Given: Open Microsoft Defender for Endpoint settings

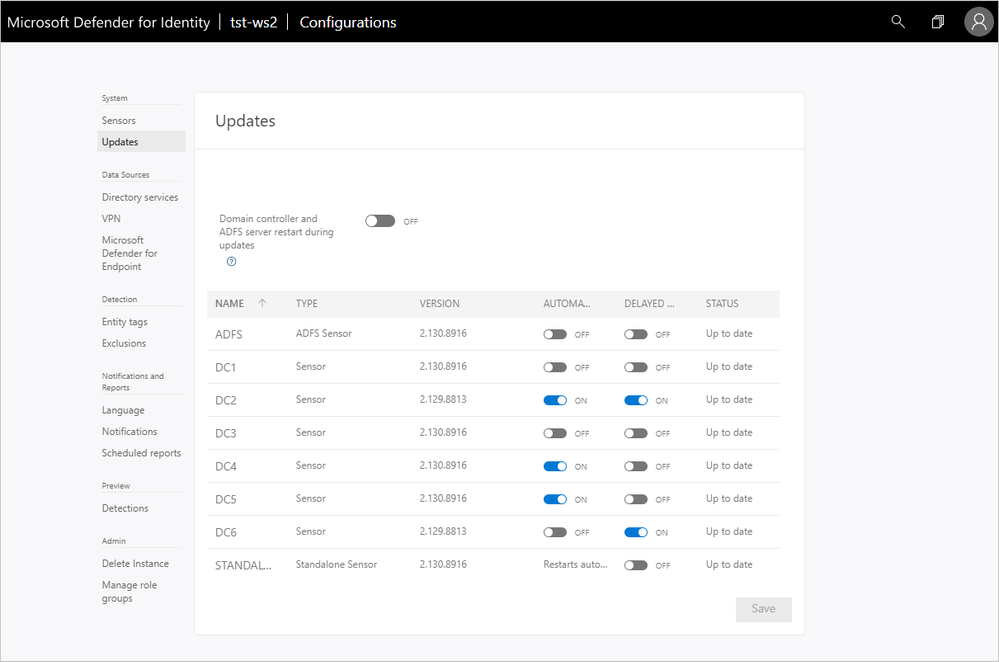Looking at the screenshot, I should (x=129, y=253).
